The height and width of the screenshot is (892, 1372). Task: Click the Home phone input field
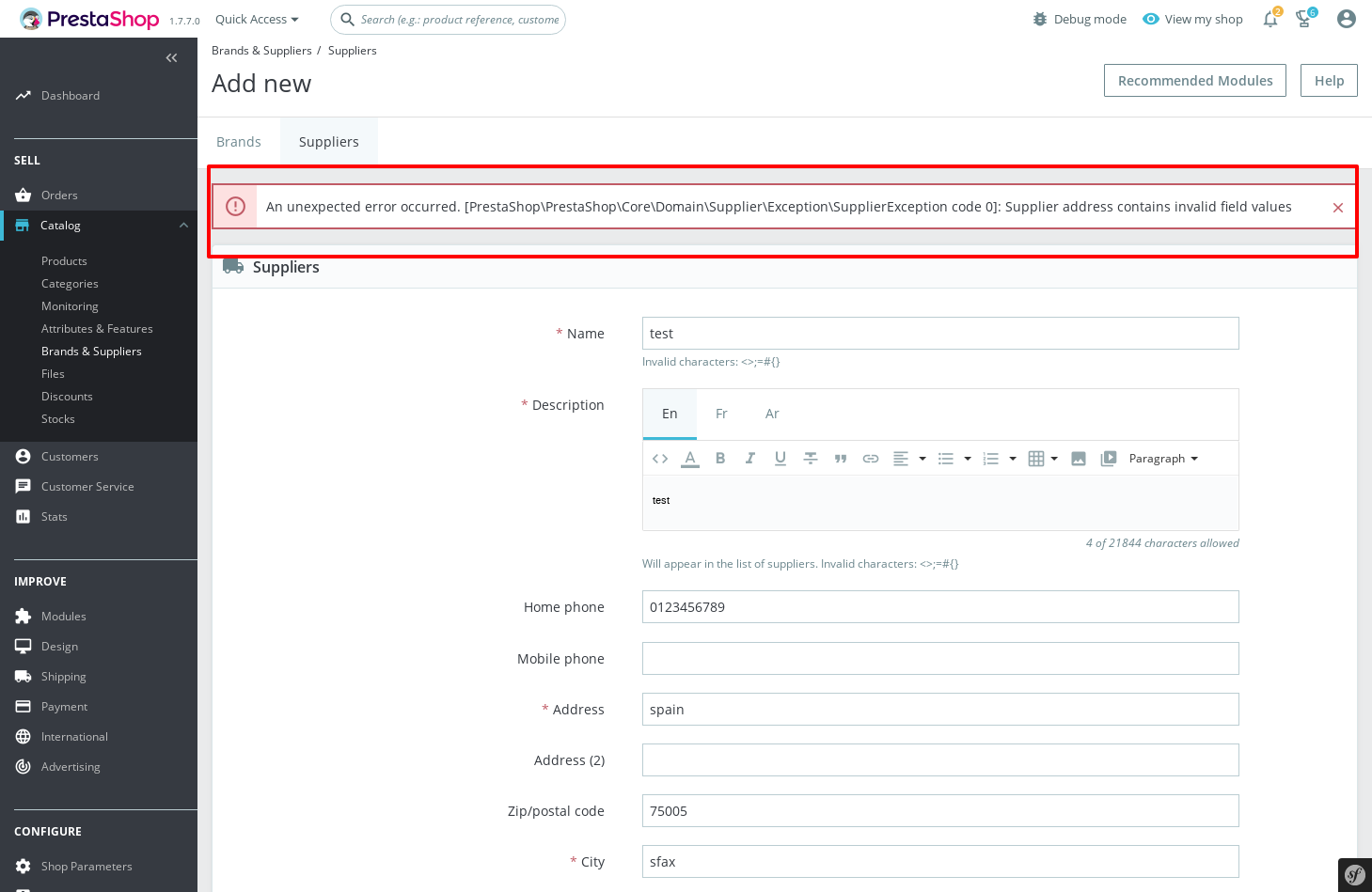(x=940, y=607)
